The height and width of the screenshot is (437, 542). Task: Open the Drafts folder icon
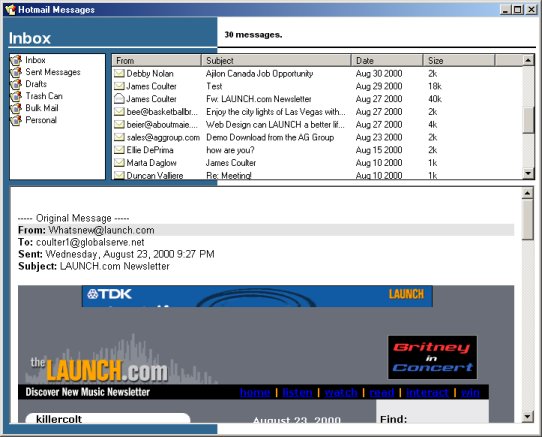(16, 85)
